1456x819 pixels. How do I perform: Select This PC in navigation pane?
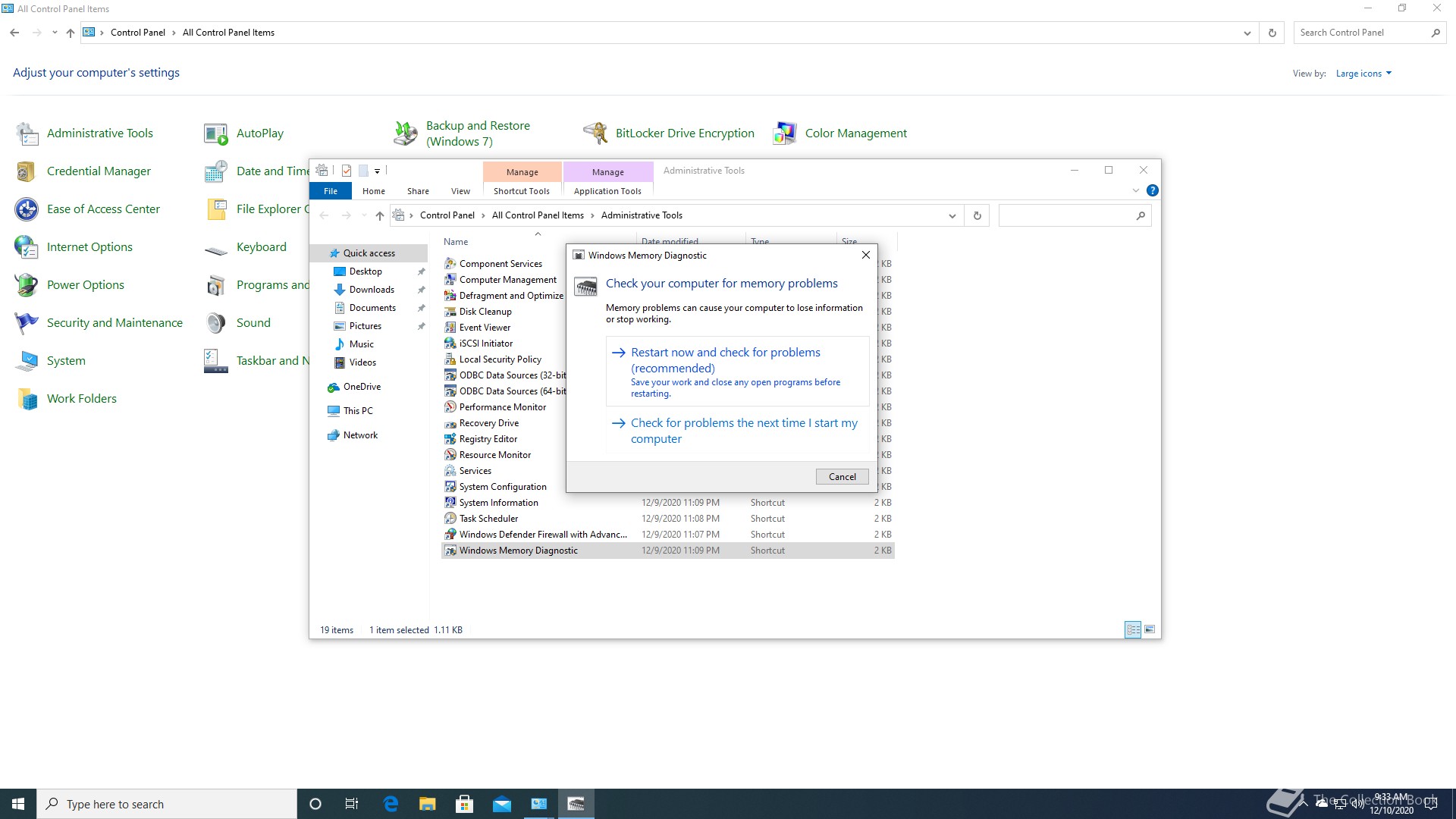358,411
